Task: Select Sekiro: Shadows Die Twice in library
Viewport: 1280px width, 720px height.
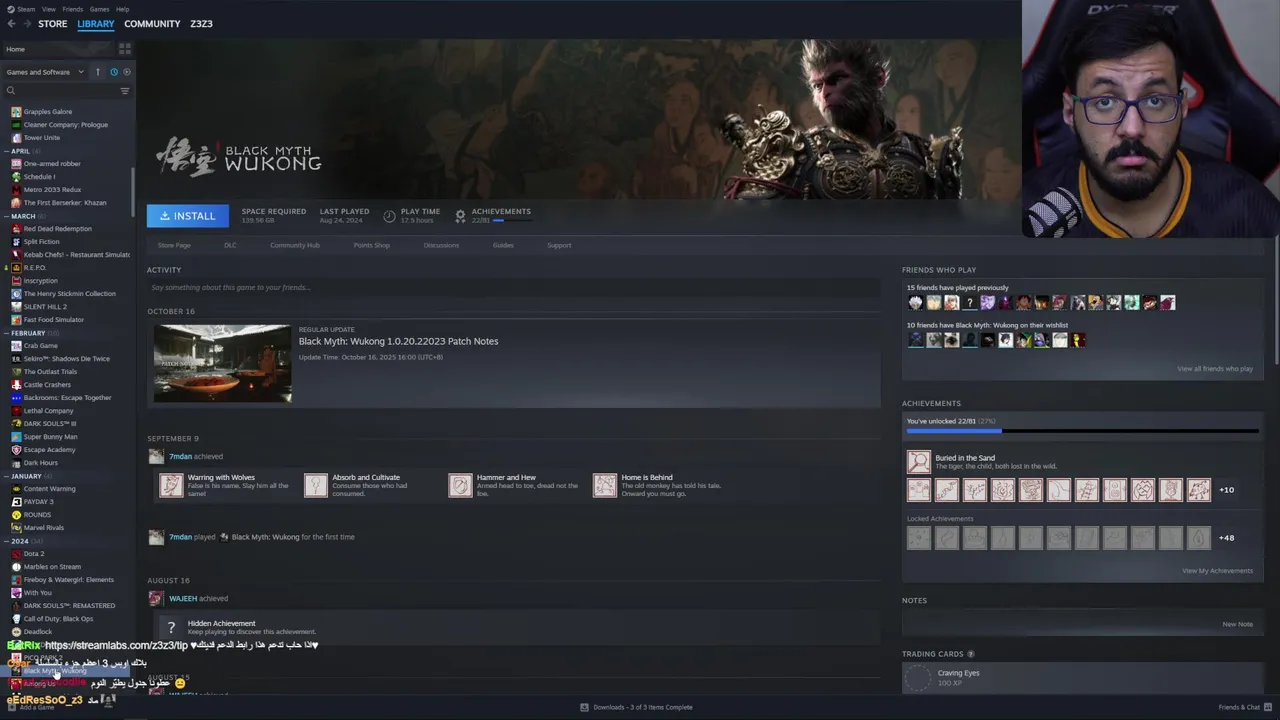Action: pos(67,359)
